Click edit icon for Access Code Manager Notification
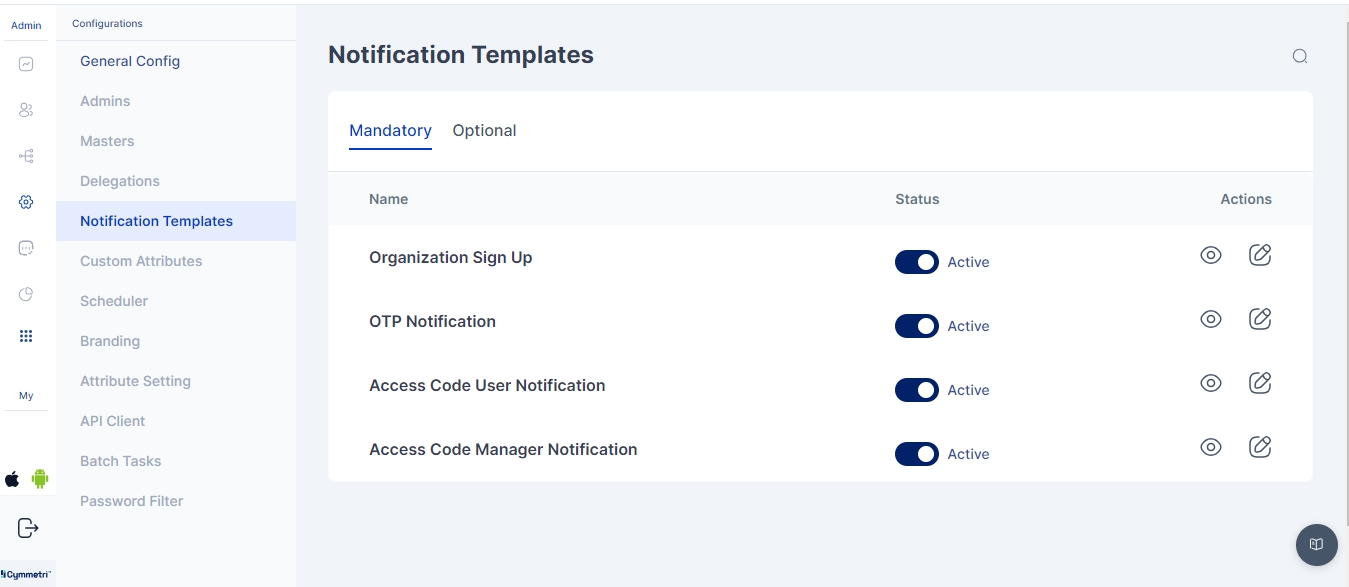The image size is (1349, 587). click(x=1260, y=447)
